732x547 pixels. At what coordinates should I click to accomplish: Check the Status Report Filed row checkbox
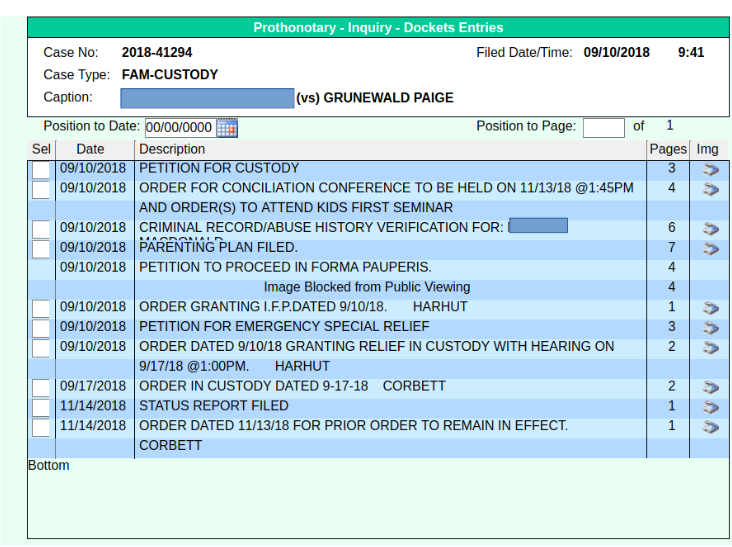[40, 408]
